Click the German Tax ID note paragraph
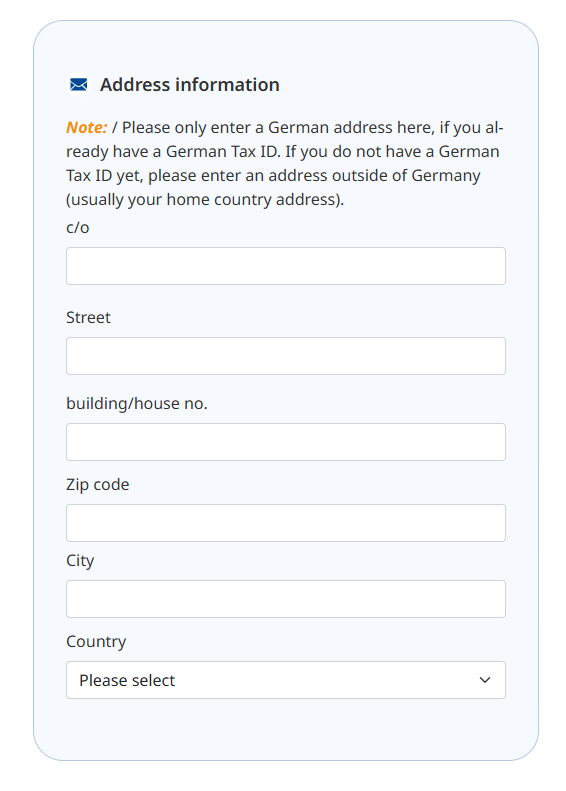Screen dimensions: 566x791 [x=285, y=163]
